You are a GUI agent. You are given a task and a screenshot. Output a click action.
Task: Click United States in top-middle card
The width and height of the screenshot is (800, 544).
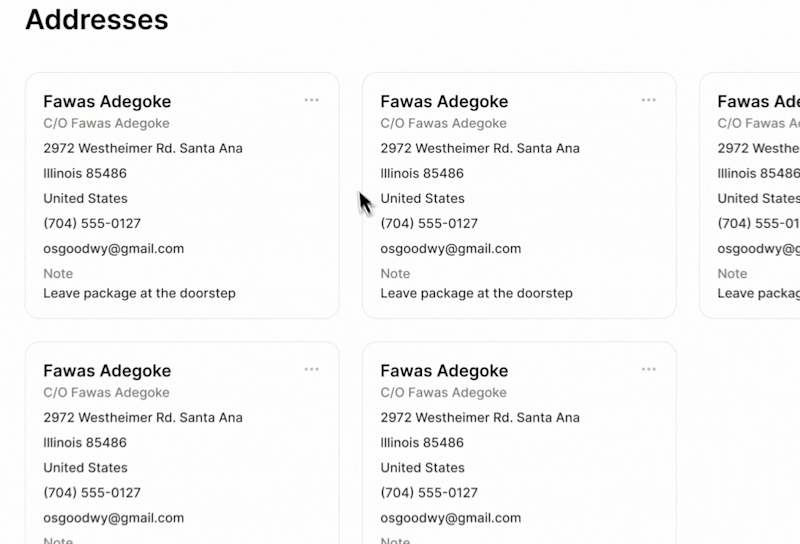(422, 199)
